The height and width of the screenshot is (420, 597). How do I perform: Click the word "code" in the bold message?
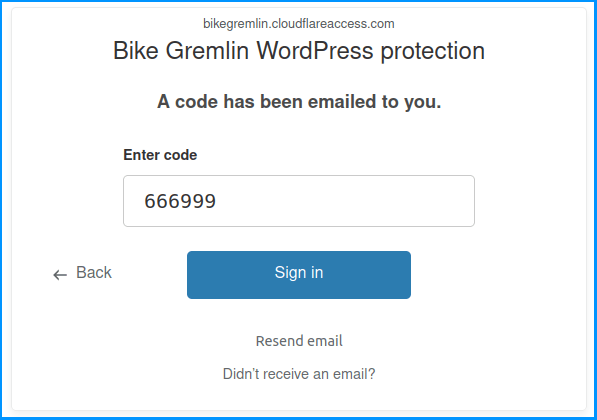(x=196, y=102)
